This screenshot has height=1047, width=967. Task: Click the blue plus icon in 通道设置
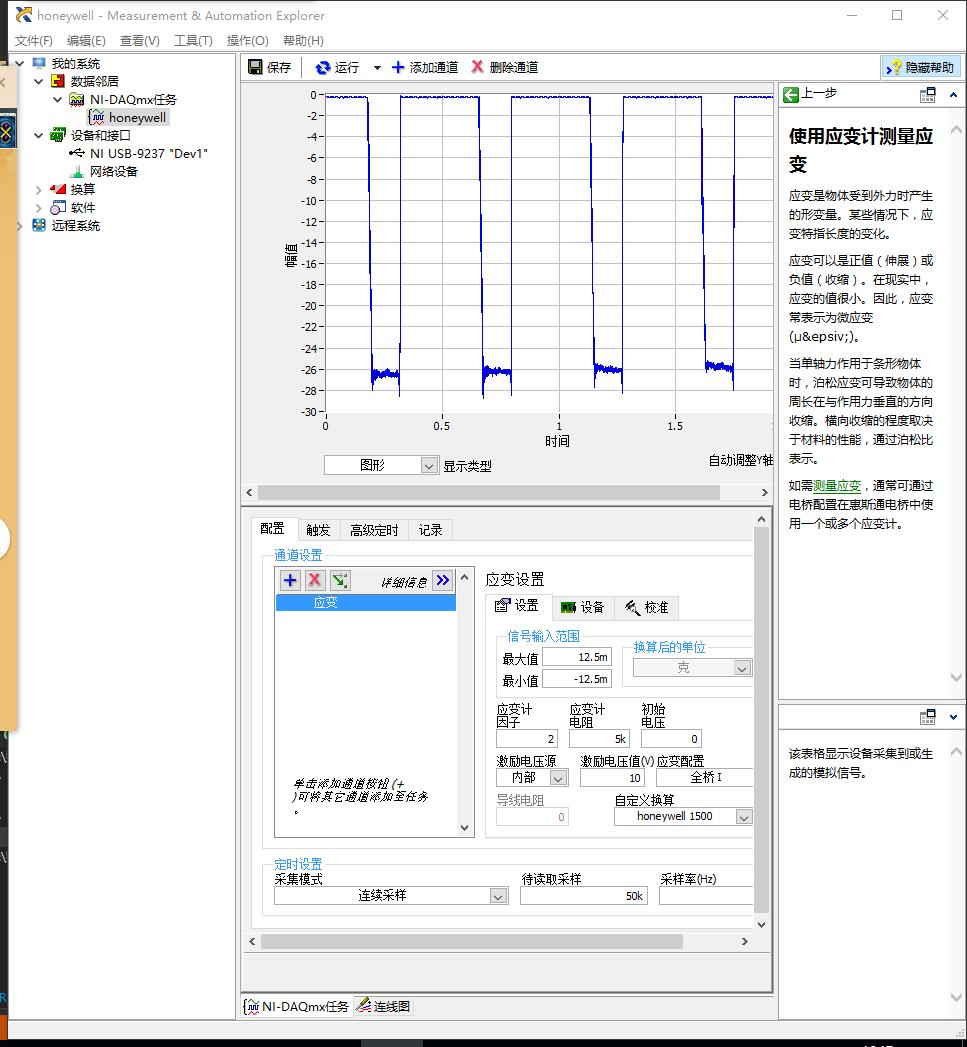291,580
